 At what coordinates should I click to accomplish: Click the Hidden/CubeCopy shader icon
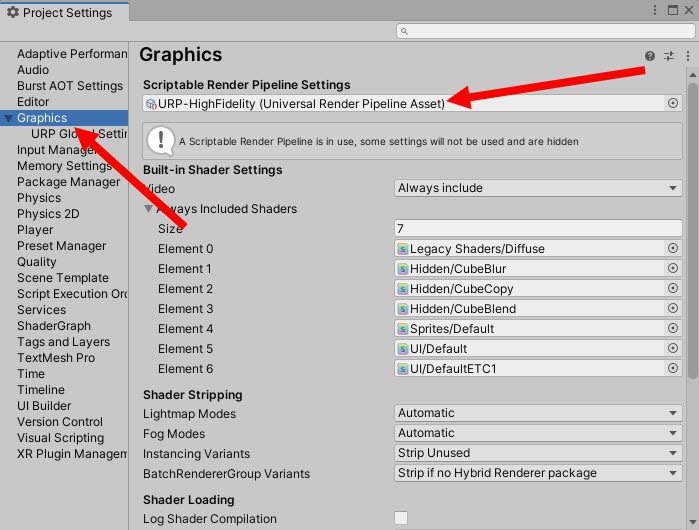[x=403, y=289]
